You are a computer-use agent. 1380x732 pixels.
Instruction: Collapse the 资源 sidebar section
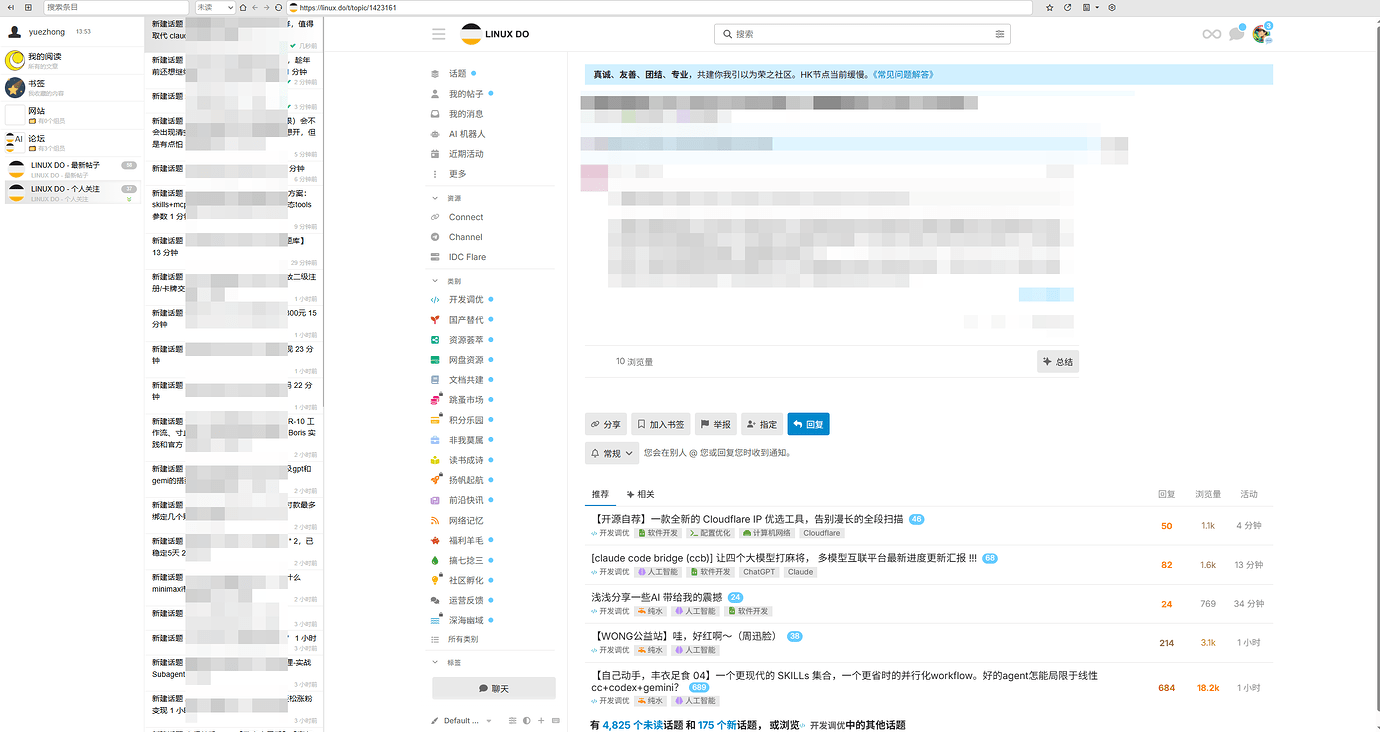(x=435, y=198)
